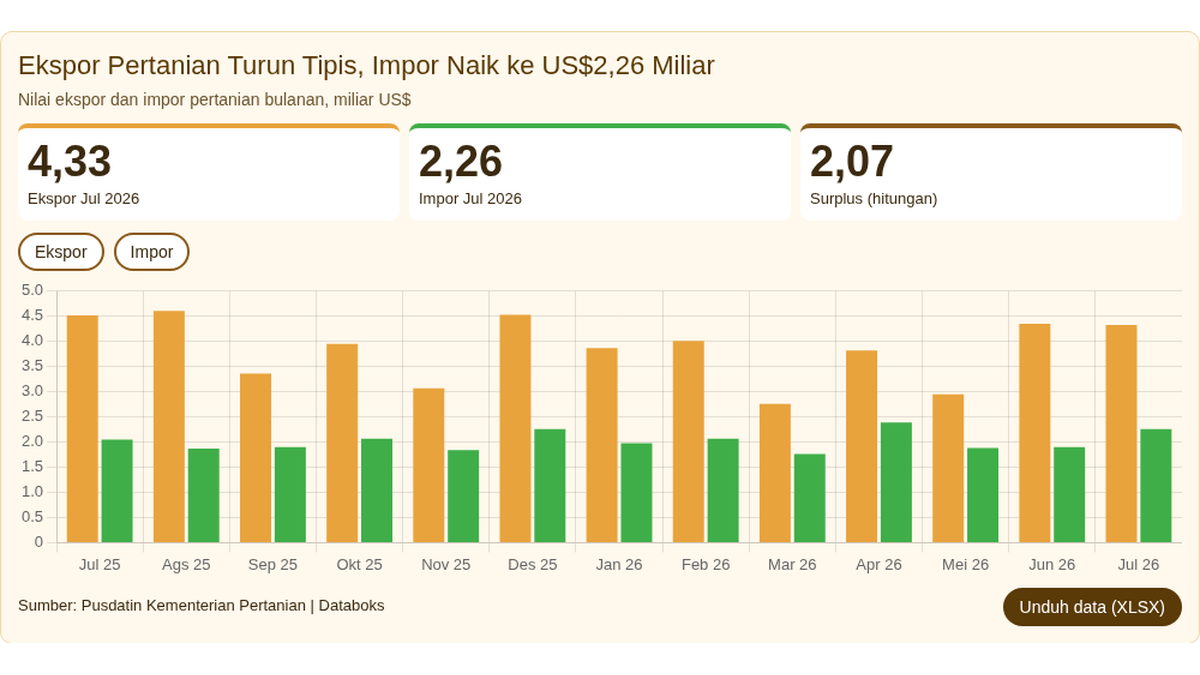Click the orange export bar for Des 25
This screenshot has height=675, width=1200.
(515, 429)
